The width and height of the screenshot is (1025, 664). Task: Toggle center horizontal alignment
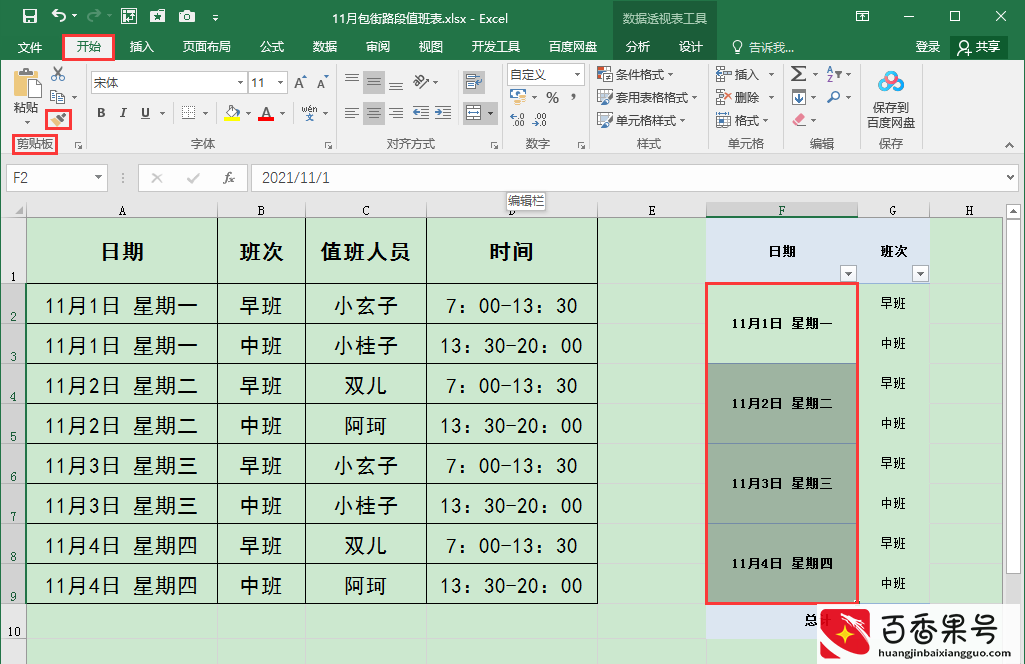pos(374,113)
